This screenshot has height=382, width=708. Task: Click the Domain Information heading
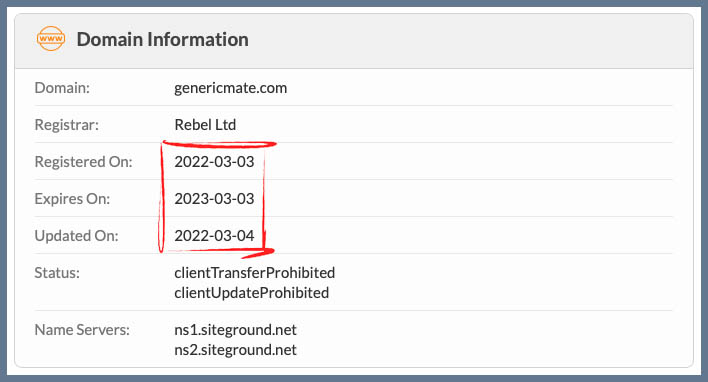tap(163, 39)
